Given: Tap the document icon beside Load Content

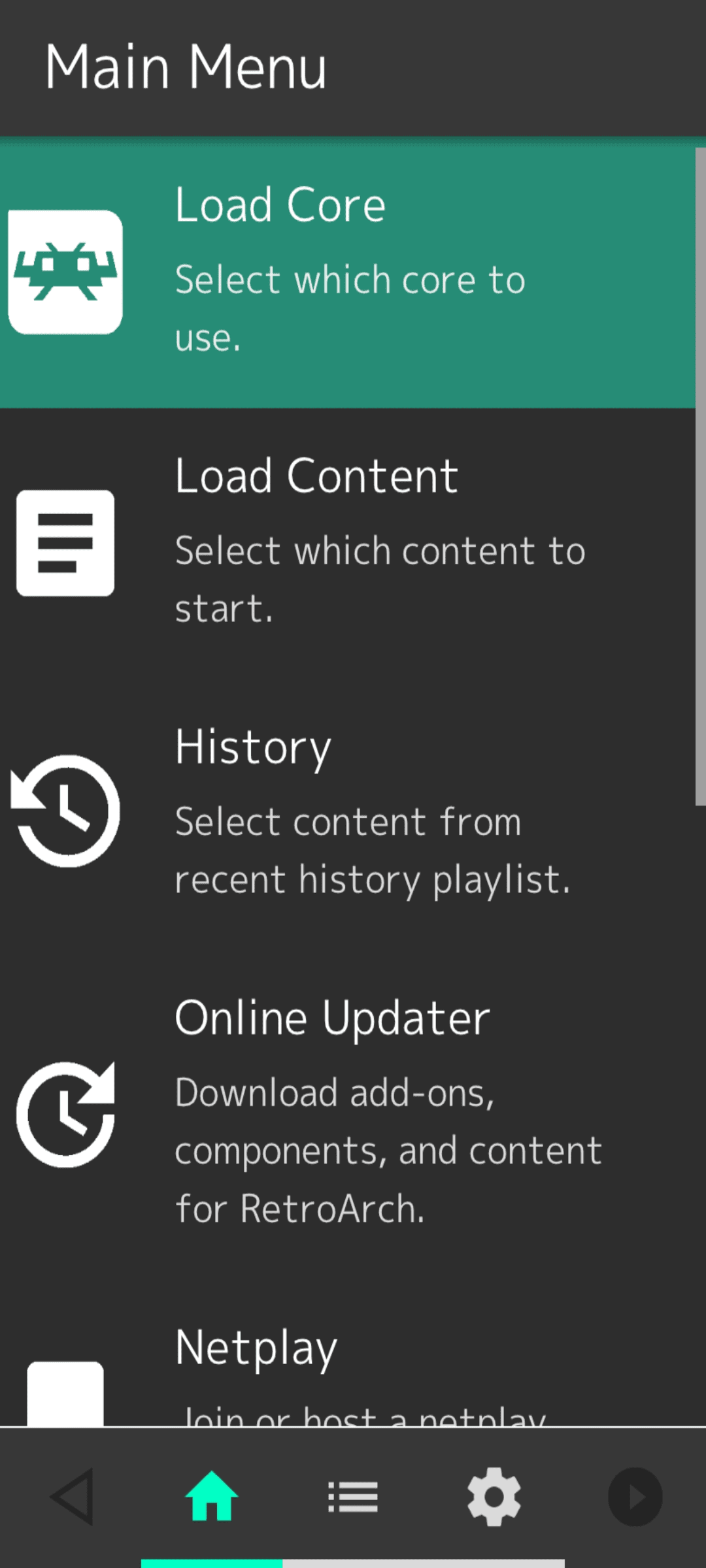Looking at the screenshot, I should (65, 543).
